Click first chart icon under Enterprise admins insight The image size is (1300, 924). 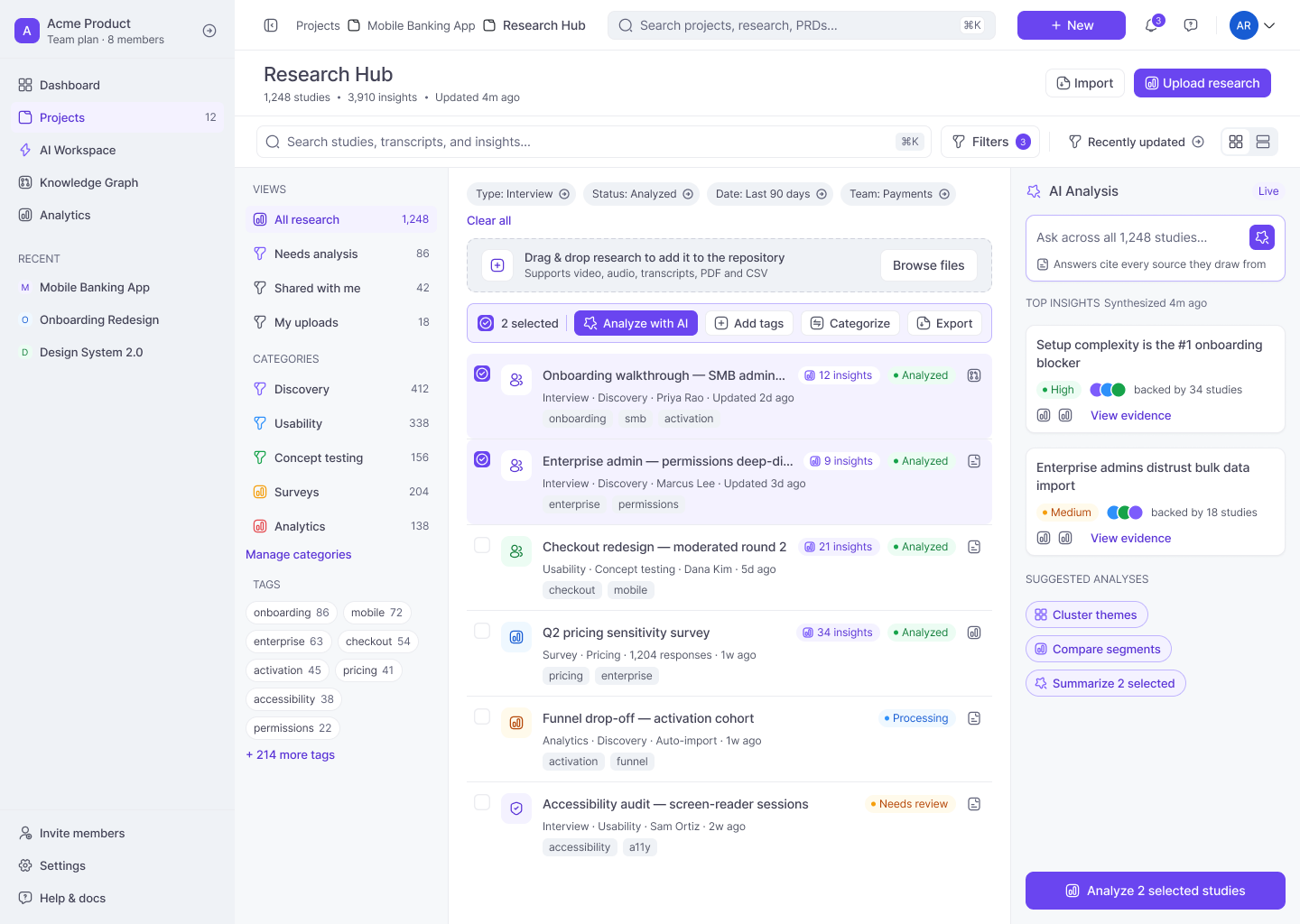point(1044,538)
